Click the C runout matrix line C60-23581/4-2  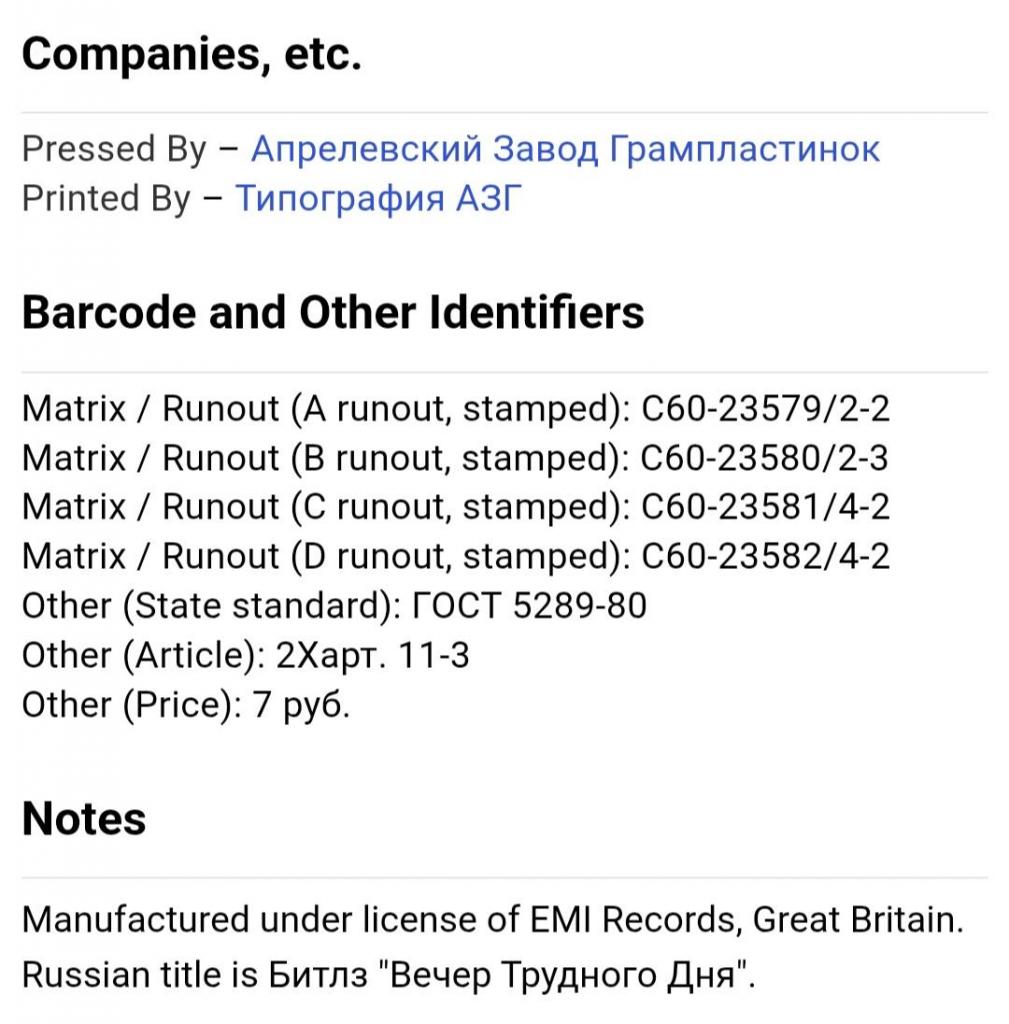click(x=456, y=508)
